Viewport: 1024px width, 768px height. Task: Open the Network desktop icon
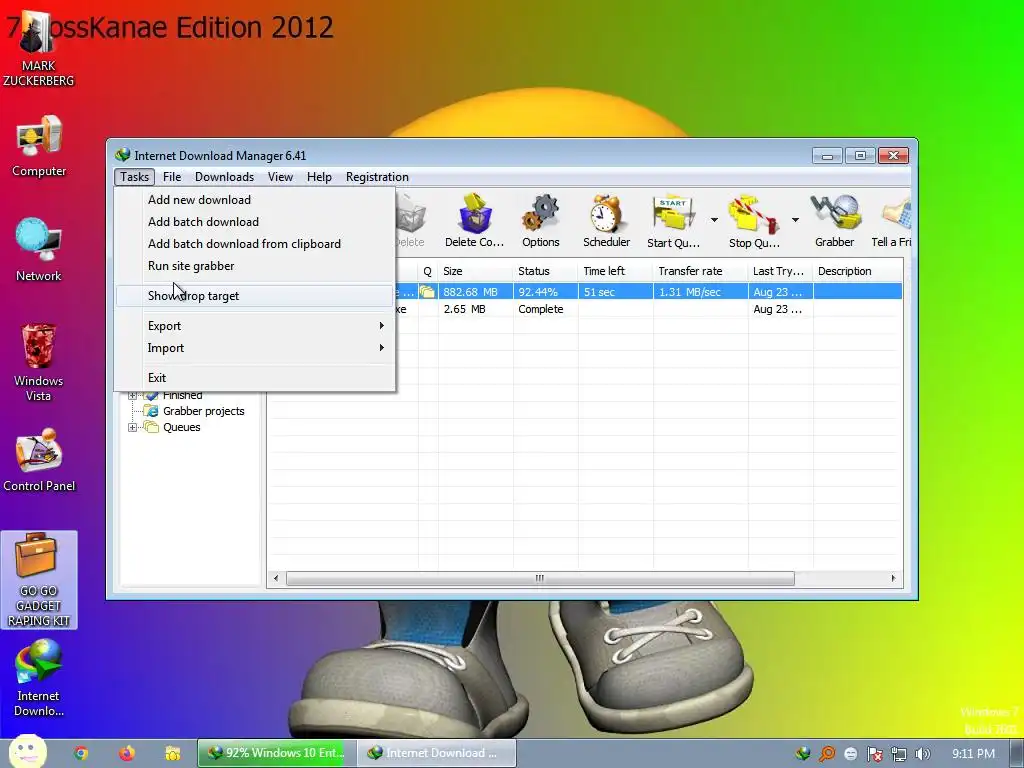39,250
